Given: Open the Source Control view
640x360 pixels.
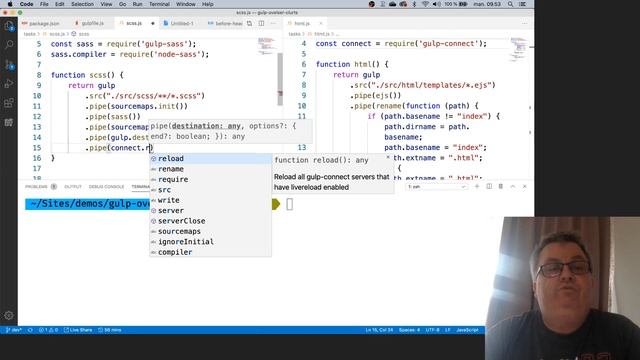Looking at the screenshot, I should pyautogui.click(x=9, y=64).
